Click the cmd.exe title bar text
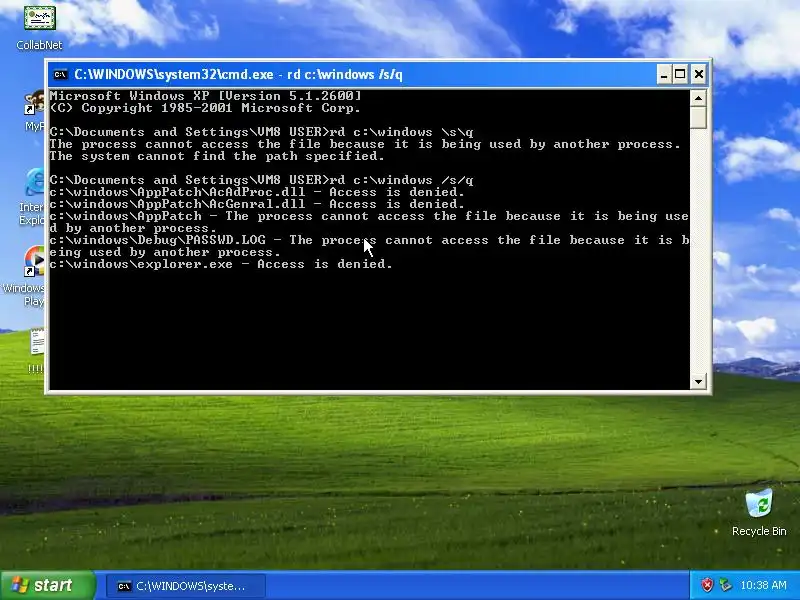The image size is (800, 600). pyautogui.click(x=238, y=74)
